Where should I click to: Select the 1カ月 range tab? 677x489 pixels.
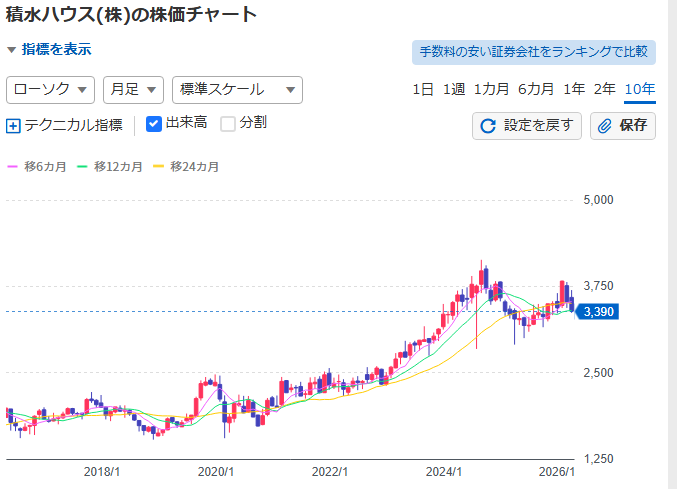tap(491, 89)
